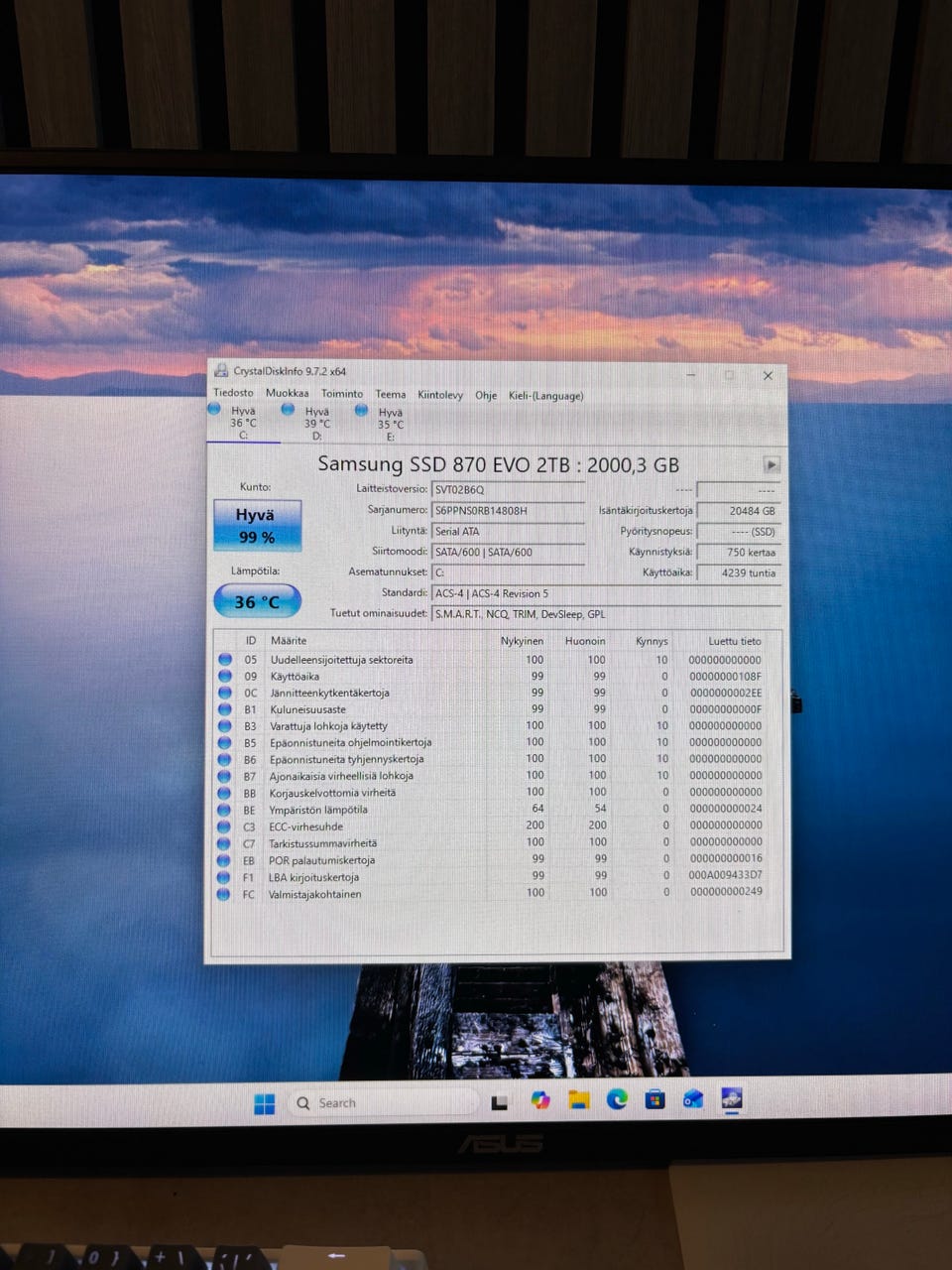Click status orb for attribute B3
The width and height of the screenshot is (952, 1270).
(225, 725)
